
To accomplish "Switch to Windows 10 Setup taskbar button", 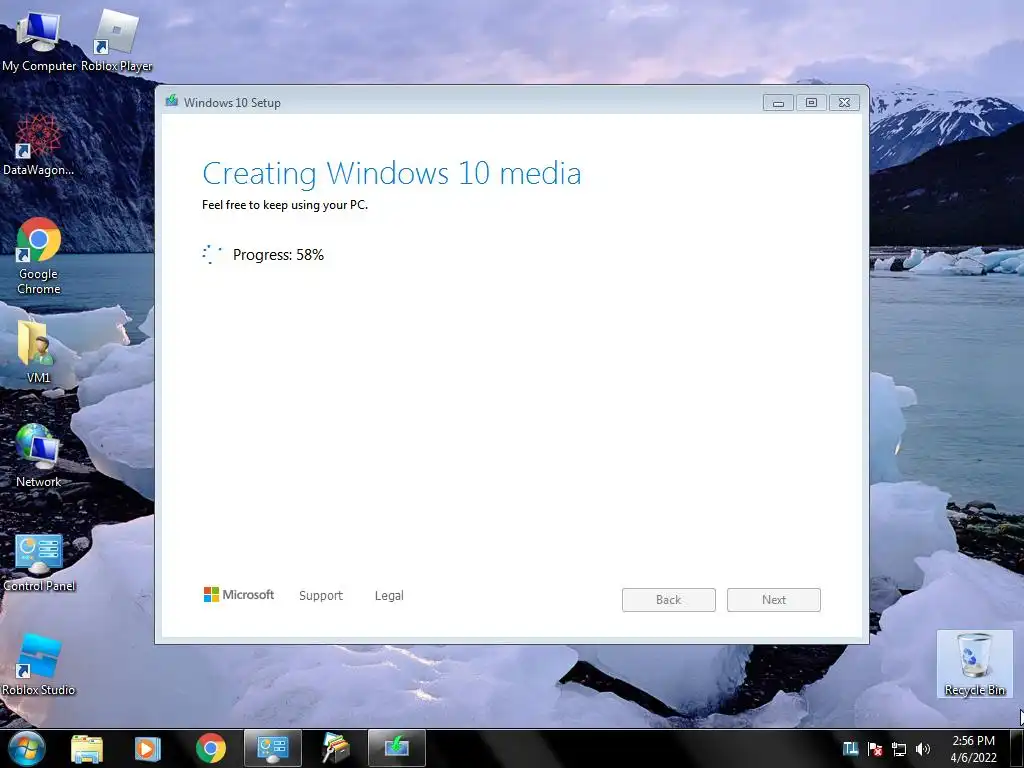I will click(x=396, y=748).
